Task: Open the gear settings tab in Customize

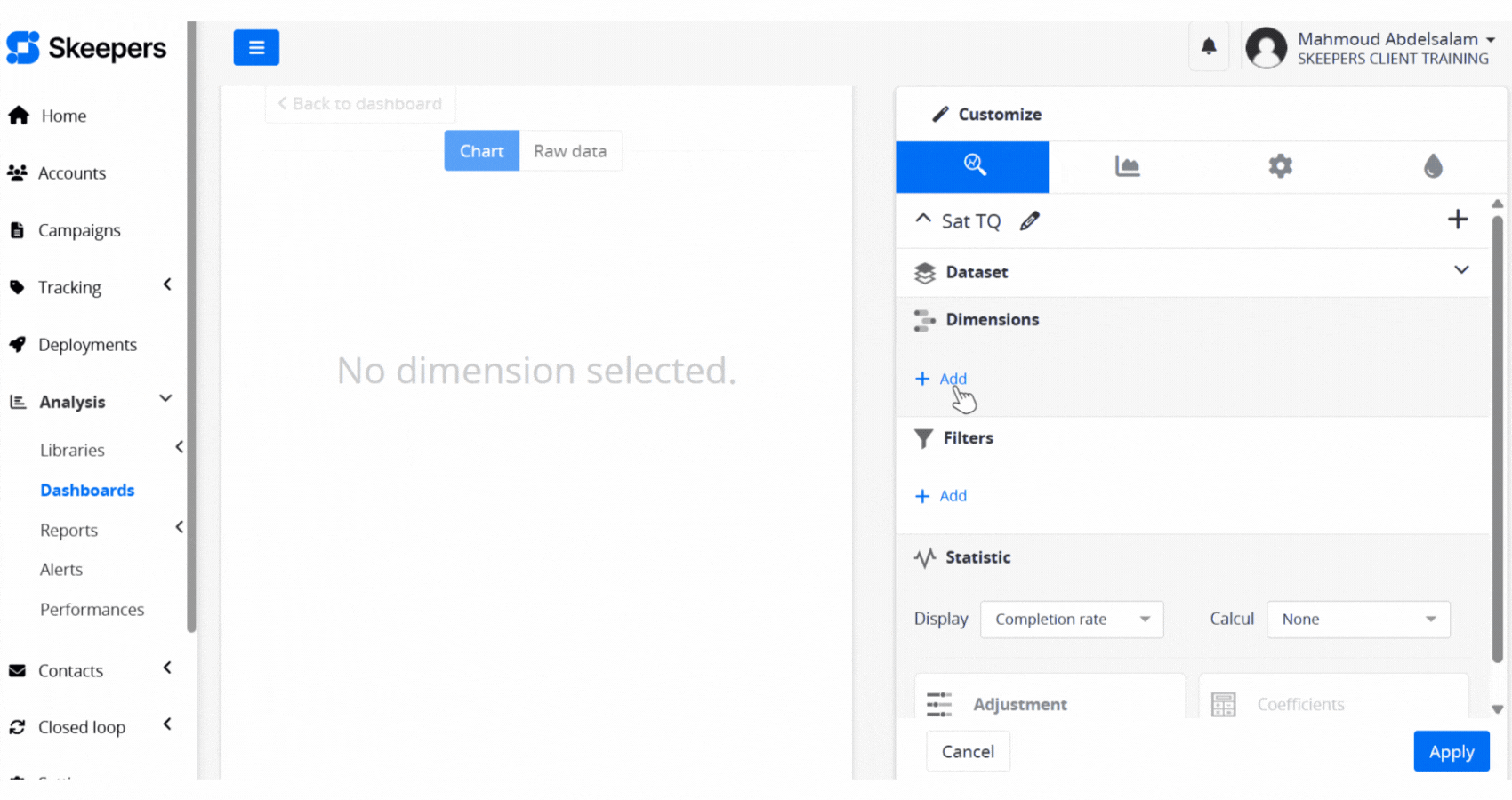Action: pyautogui.click(x=1280, y=166)
